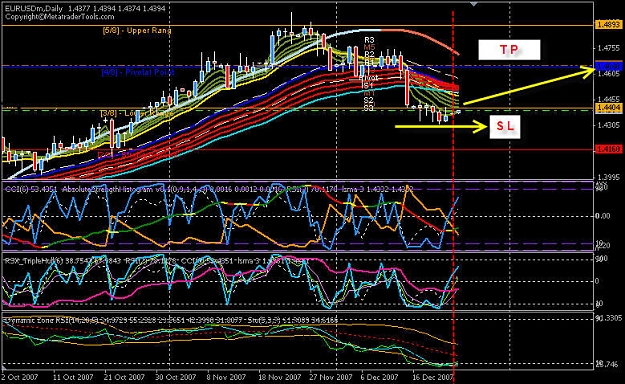Click the 1.4755 price scale value
625x384 pixels.
point(609,48)
